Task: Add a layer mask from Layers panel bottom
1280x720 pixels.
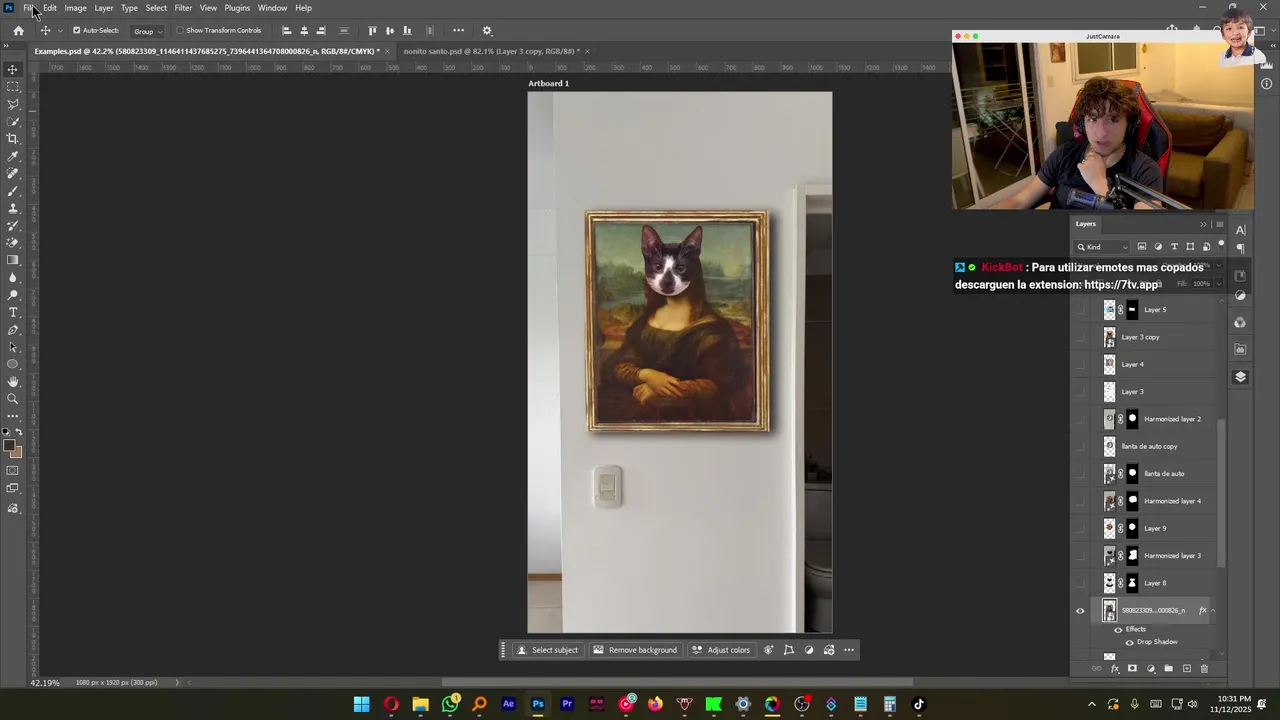Action: [x=1132, y=669]
